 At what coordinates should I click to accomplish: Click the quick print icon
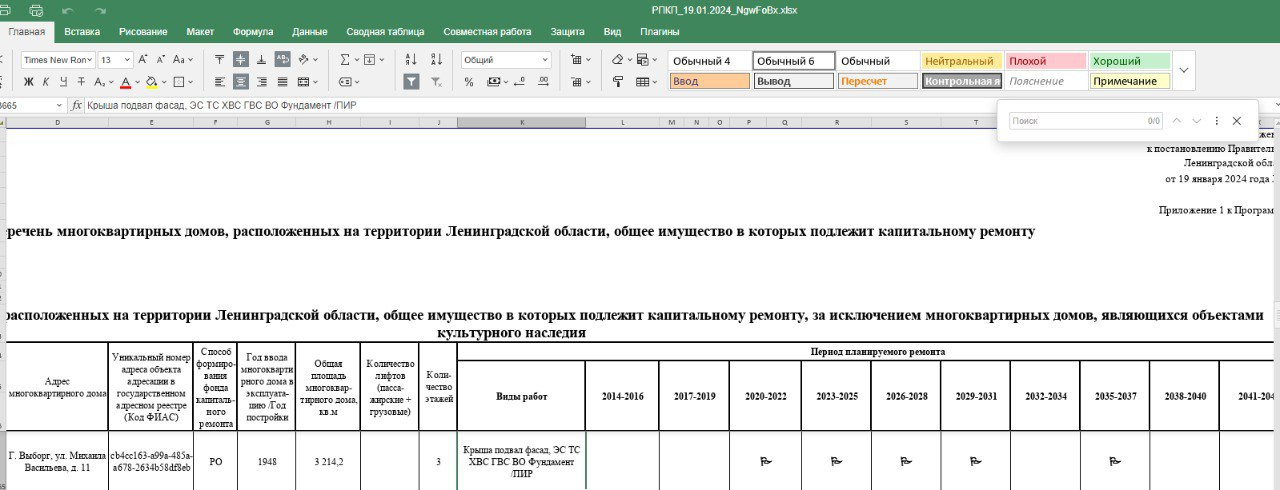pos(36,10)
